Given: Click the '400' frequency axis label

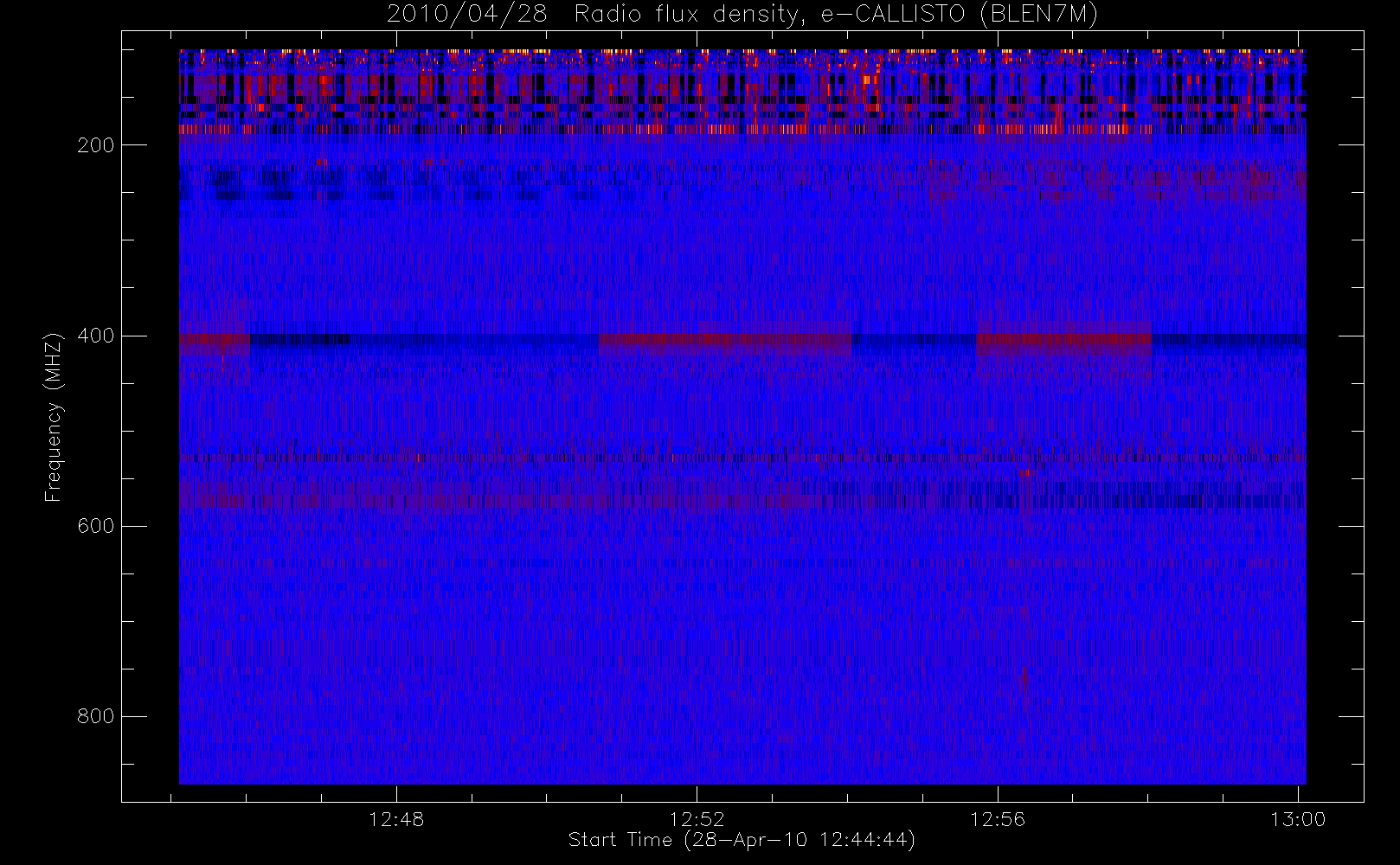Looking at the screenshot, I should coord(96,336).
